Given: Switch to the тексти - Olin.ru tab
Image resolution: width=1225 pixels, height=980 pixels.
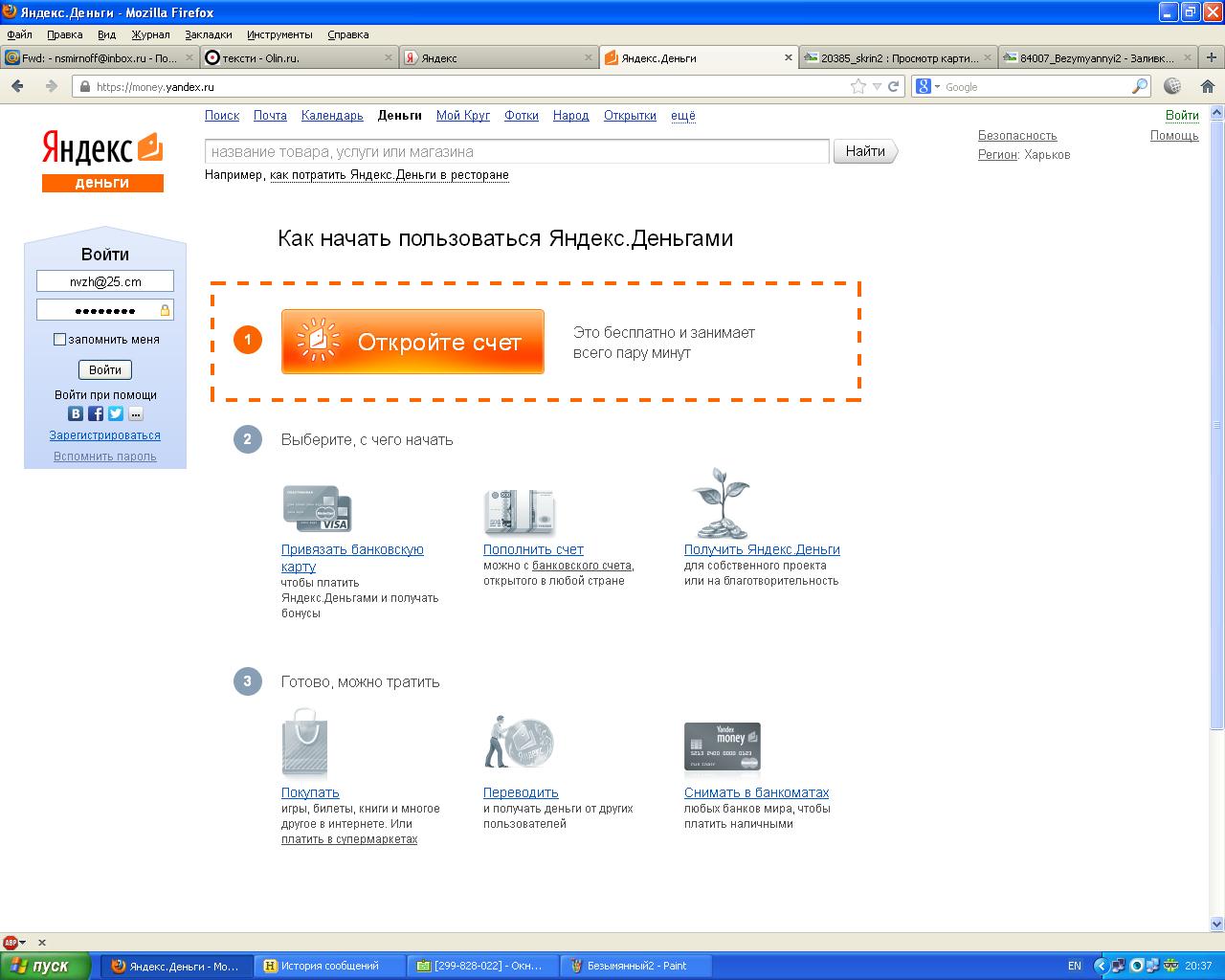Looking at the screenshot, I should (299, 57).
